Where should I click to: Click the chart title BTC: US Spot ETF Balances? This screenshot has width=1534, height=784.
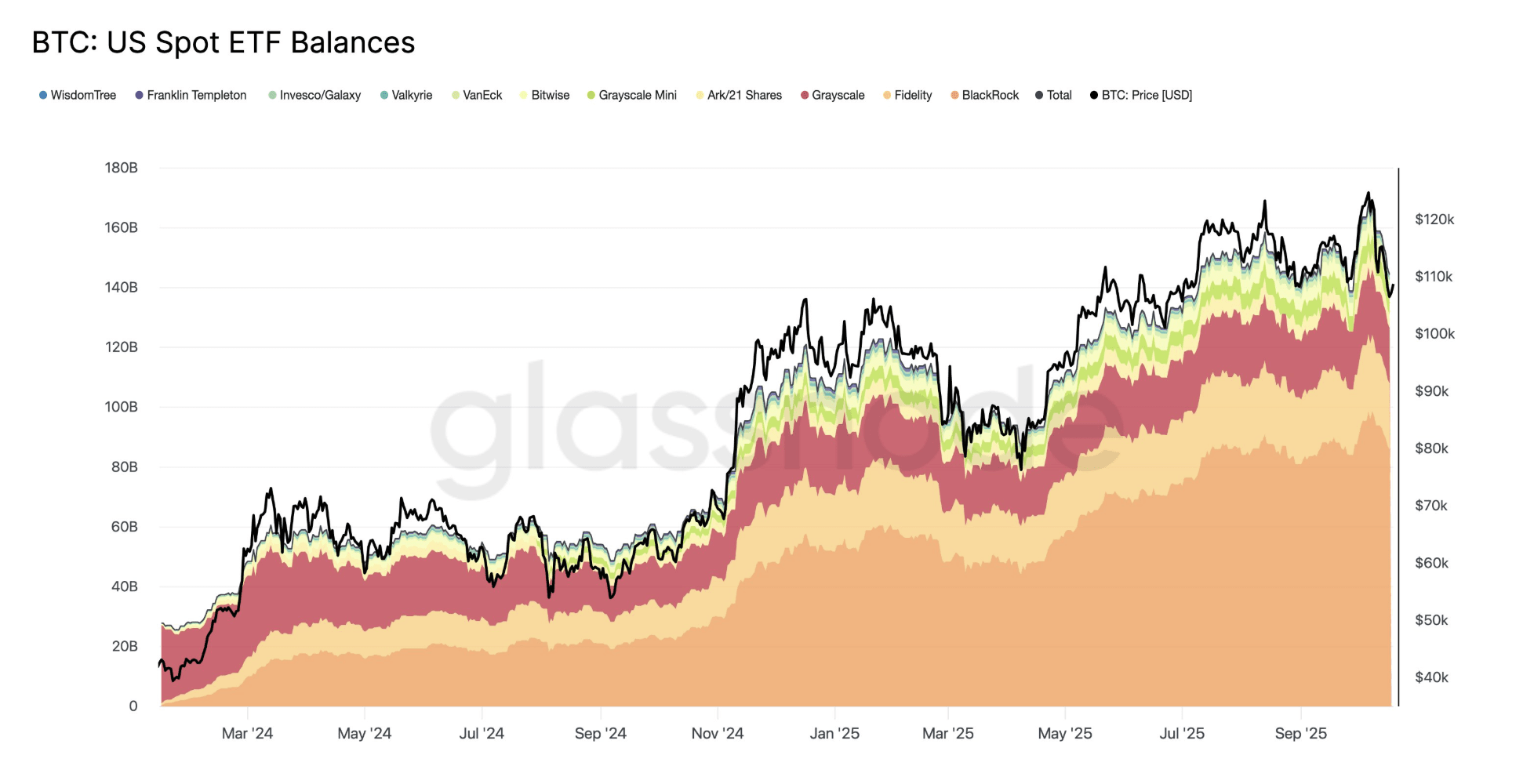(224, 42)
